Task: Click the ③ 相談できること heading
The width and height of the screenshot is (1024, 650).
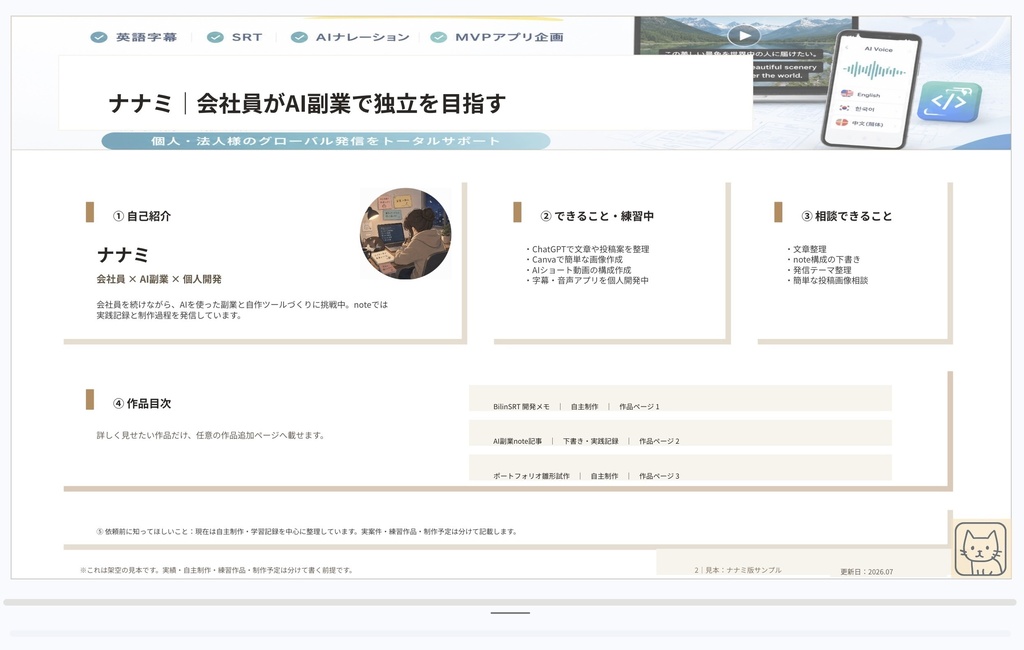Action: [846, 216]
